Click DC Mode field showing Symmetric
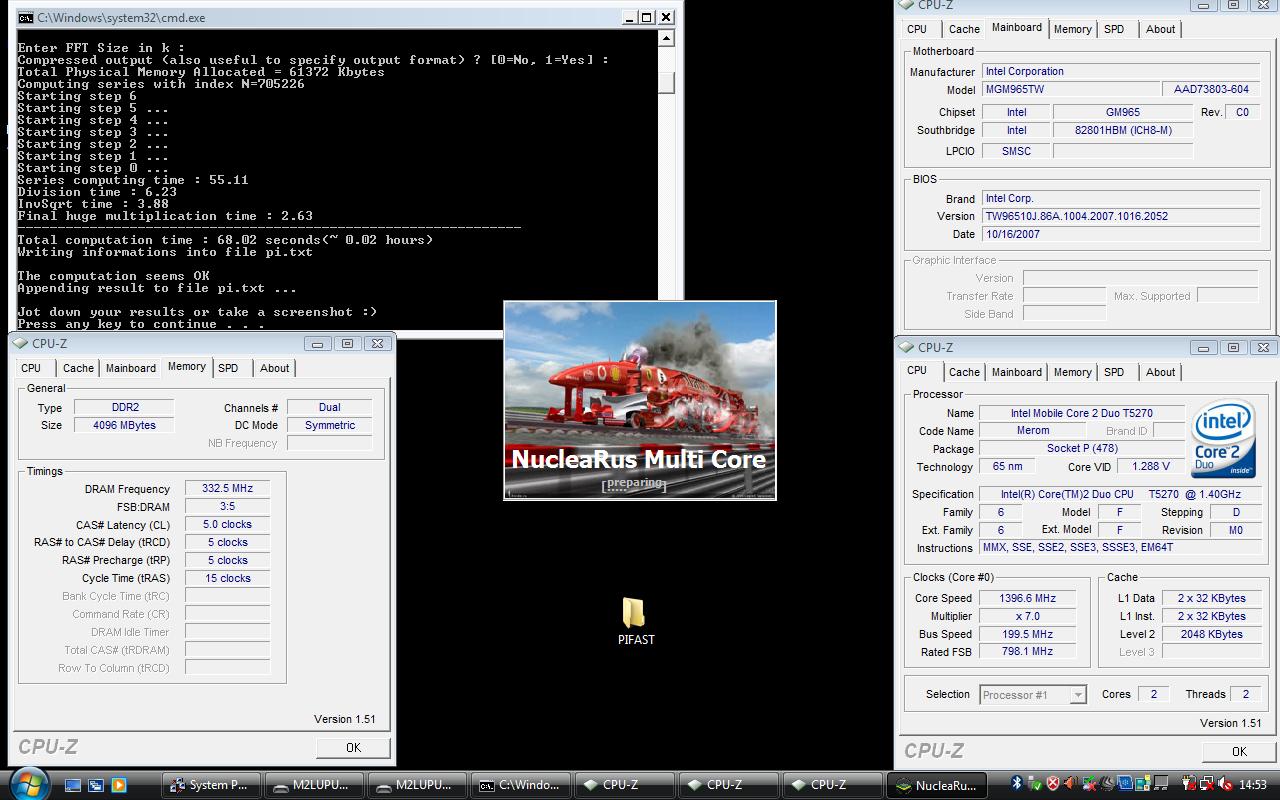The height and width of the screenshot is (800, 1280). (x=329, y=425)
